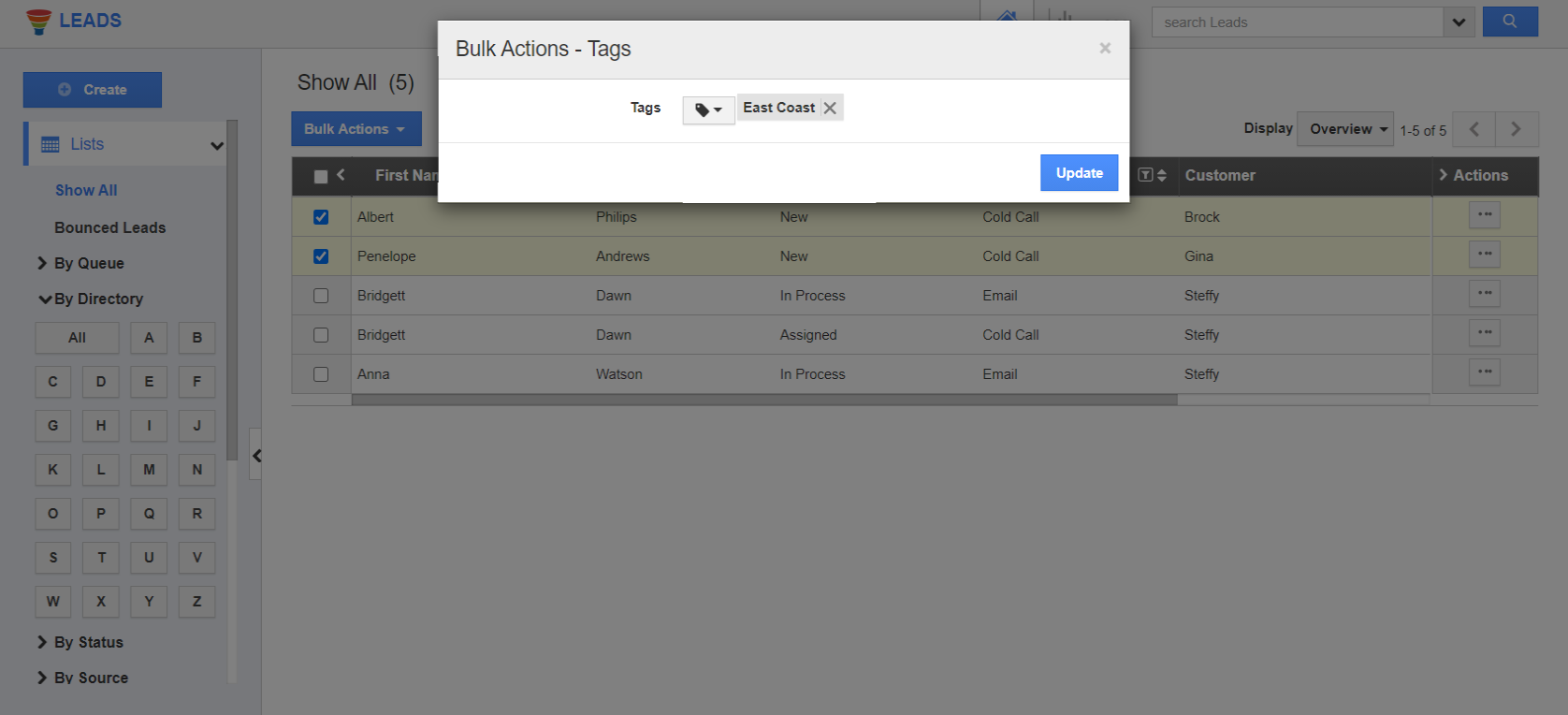Click the horizontal table scrollbar

coord(763,400)
